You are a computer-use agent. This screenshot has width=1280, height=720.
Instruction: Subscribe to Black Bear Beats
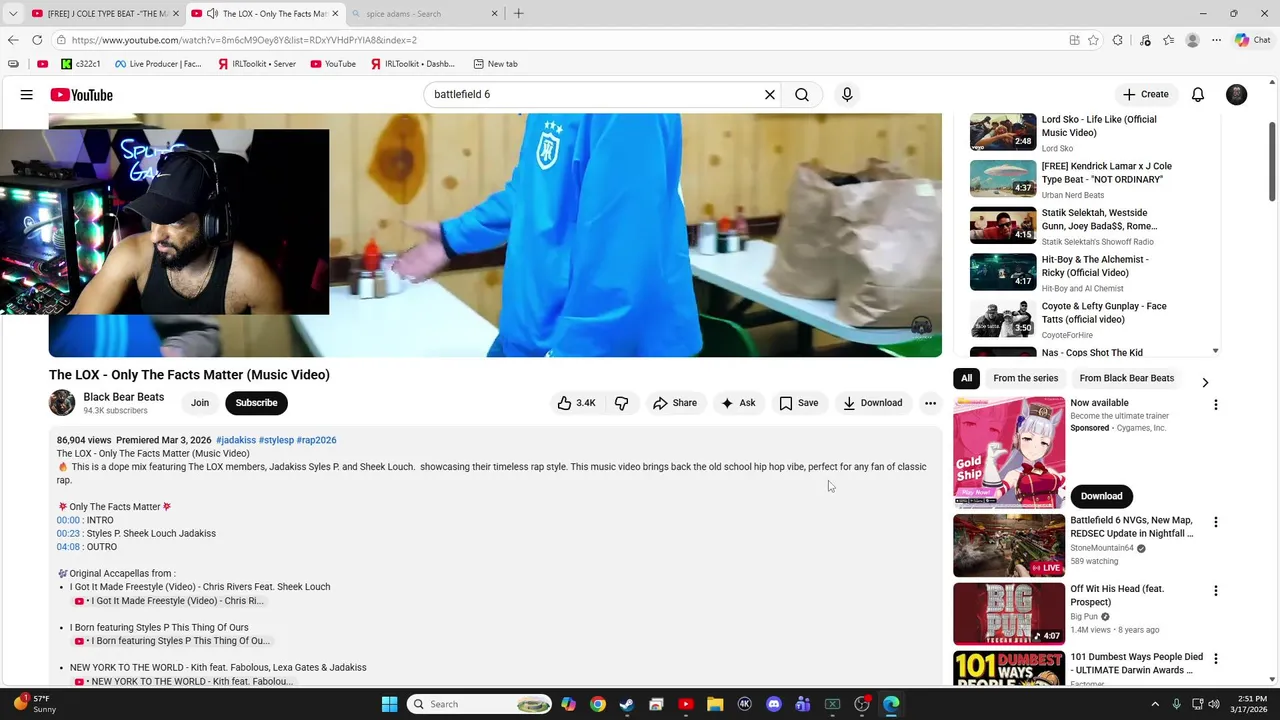256,403
